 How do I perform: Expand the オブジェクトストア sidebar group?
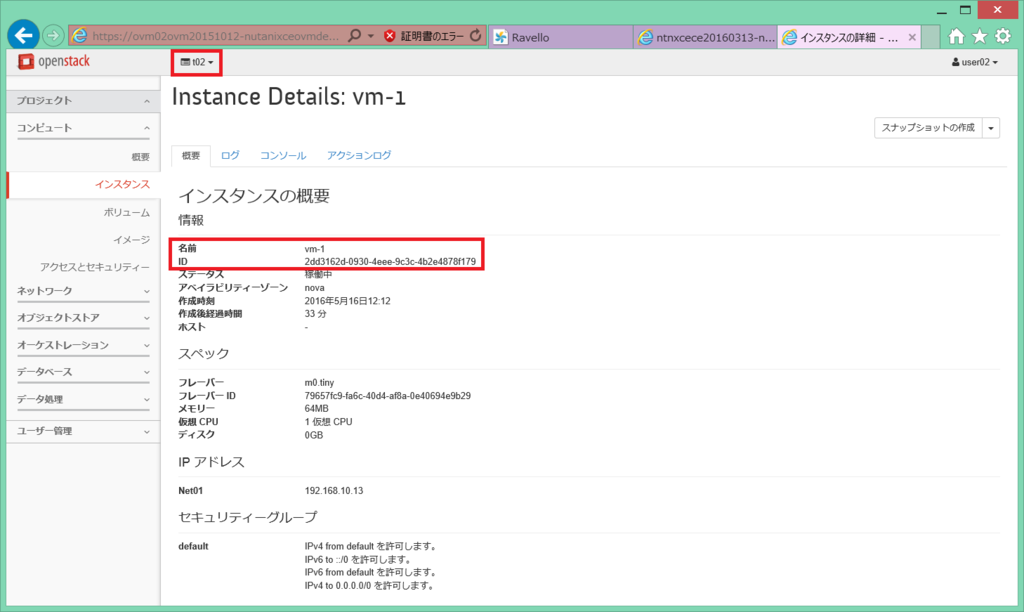coord(83,318)
